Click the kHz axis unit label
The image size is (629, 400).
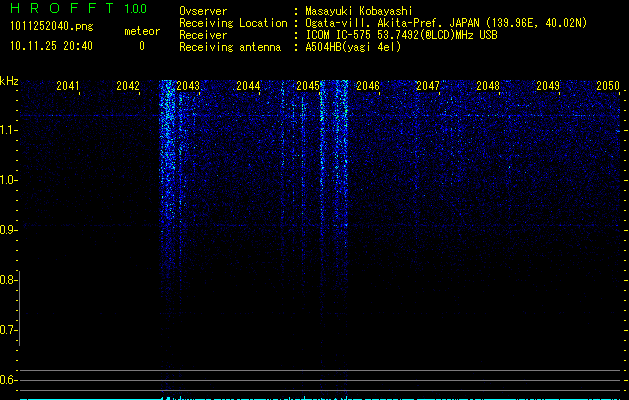click(9, 81)
